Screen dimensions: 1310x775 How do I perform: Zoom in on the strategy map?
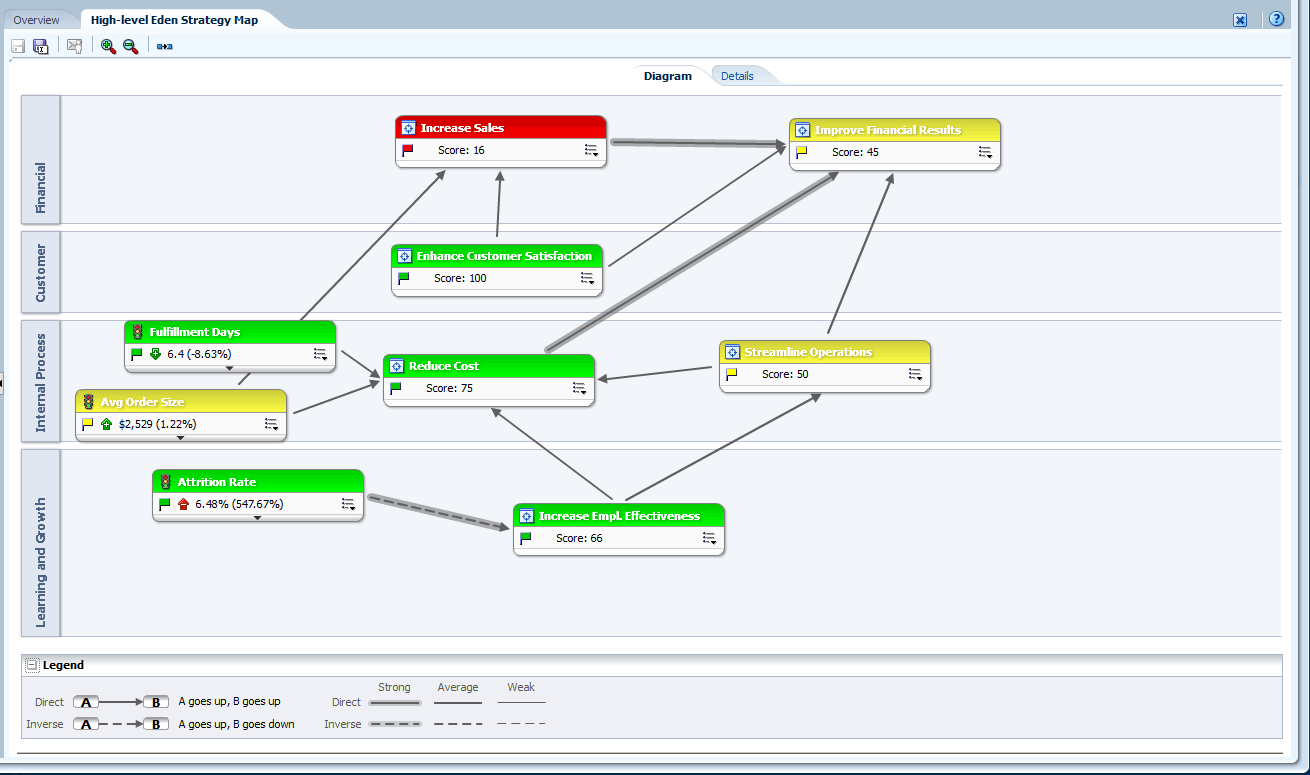click(x=108, y=46)
